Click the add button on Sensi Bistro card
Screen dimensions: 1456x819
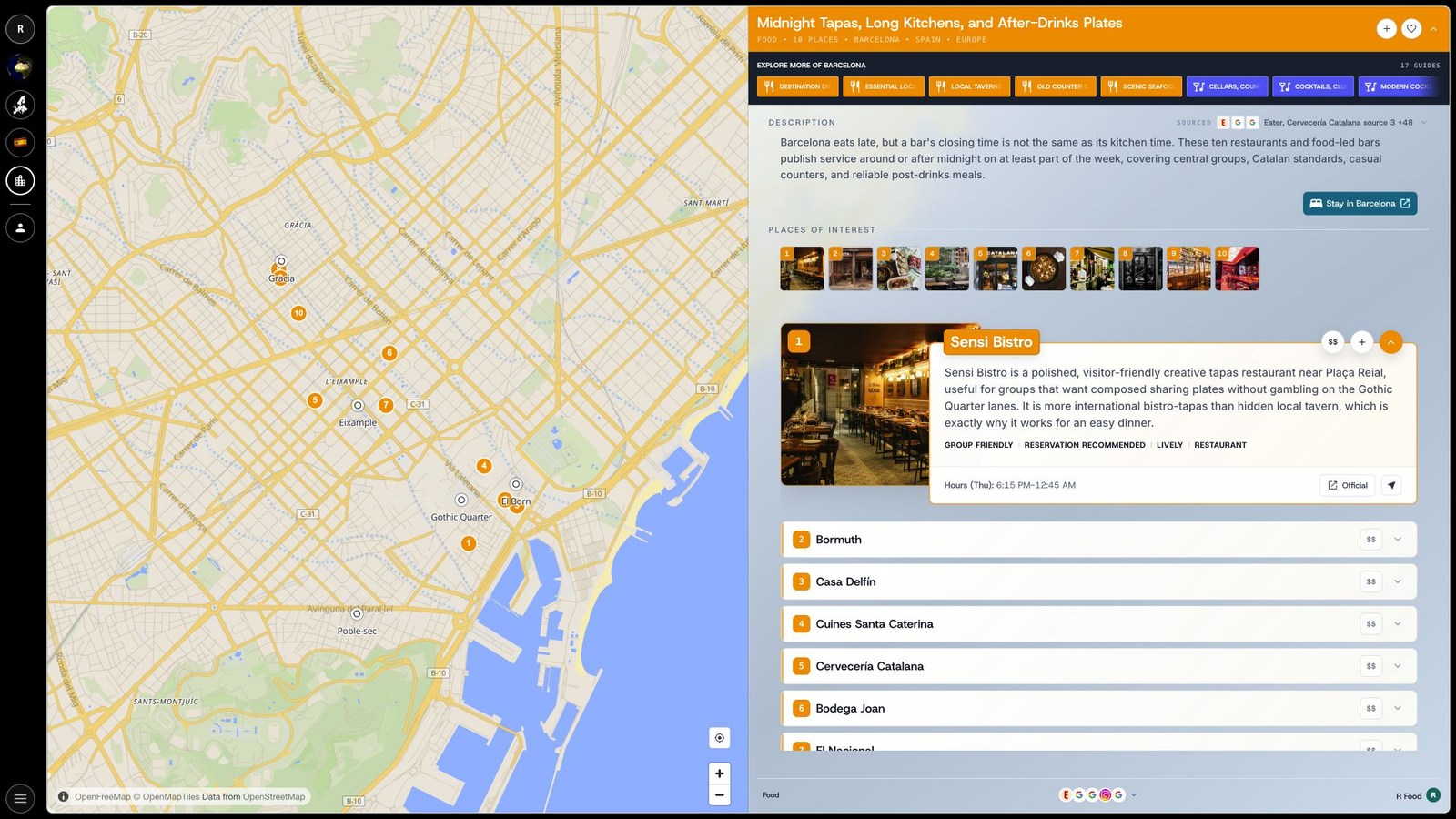(x=1361, y=342)
